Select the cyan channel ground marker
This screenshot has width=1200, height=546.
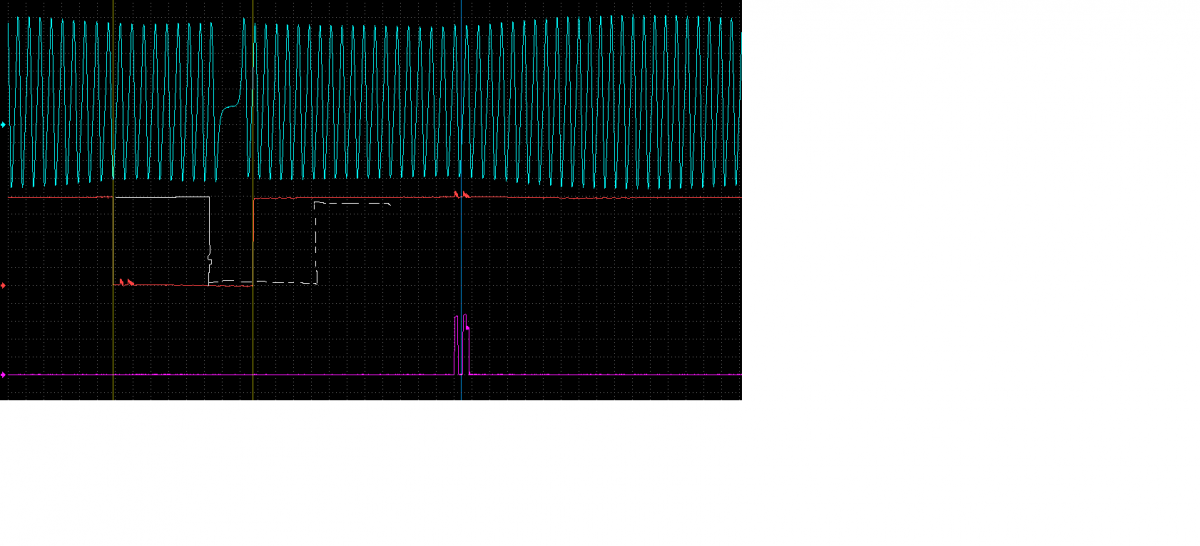point(3,124)
